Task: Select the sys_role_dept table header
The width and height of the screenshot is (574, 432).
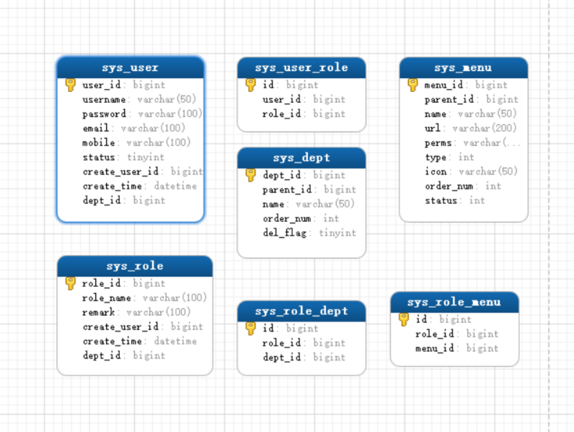Action: [x=302, y=311]
